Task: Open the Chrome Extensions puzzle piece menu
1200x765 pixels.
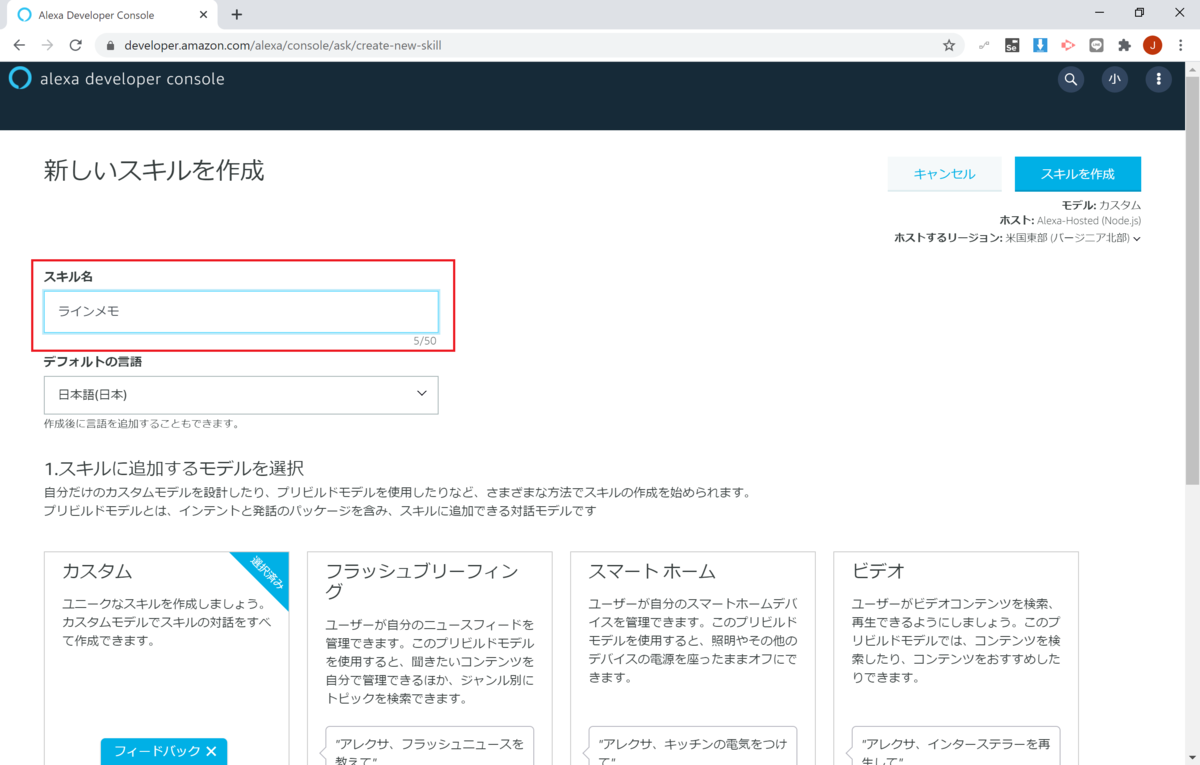Action: (1123, 45)
